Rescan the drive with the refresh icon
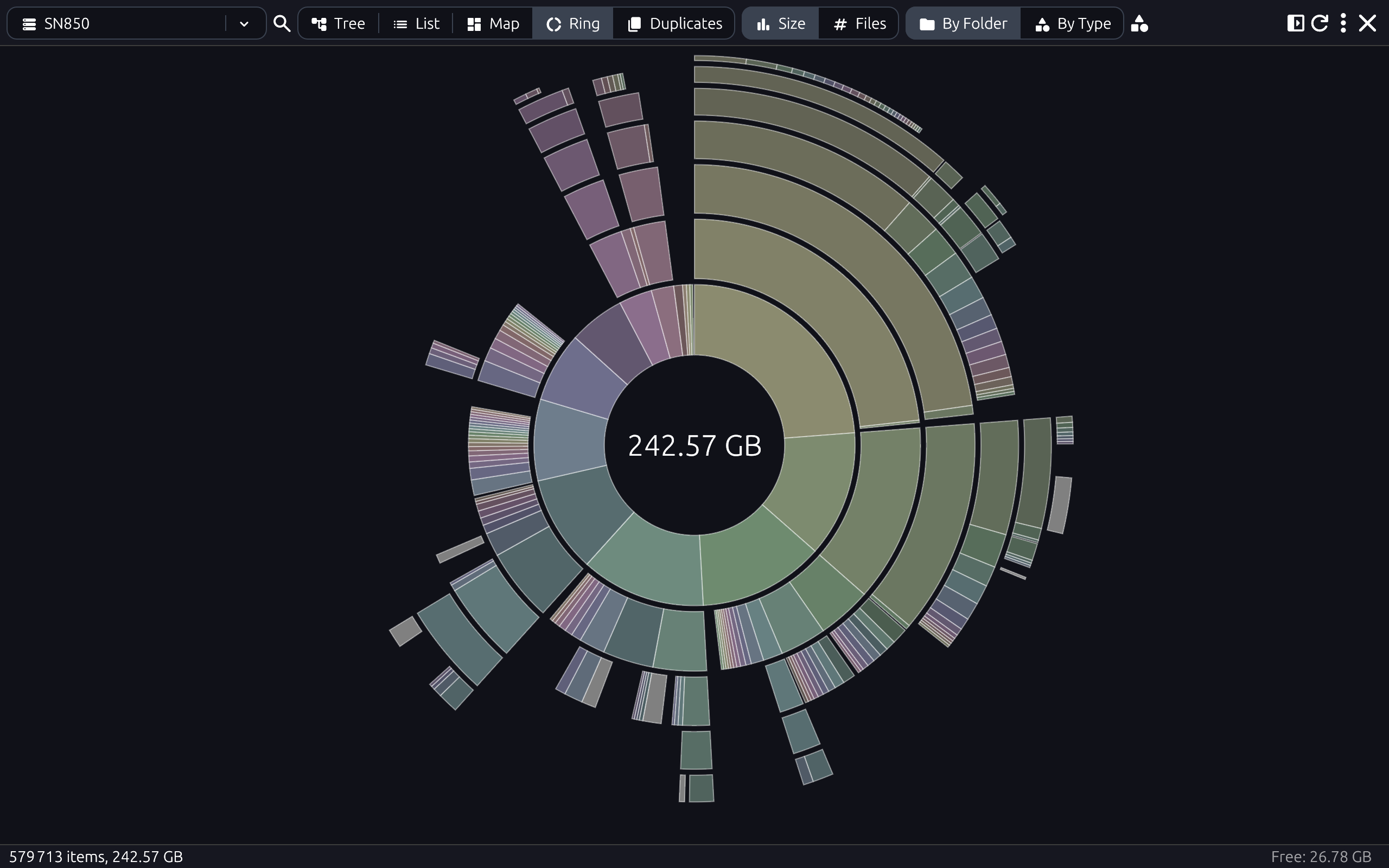1389x868 pixels. (1318, 22)
